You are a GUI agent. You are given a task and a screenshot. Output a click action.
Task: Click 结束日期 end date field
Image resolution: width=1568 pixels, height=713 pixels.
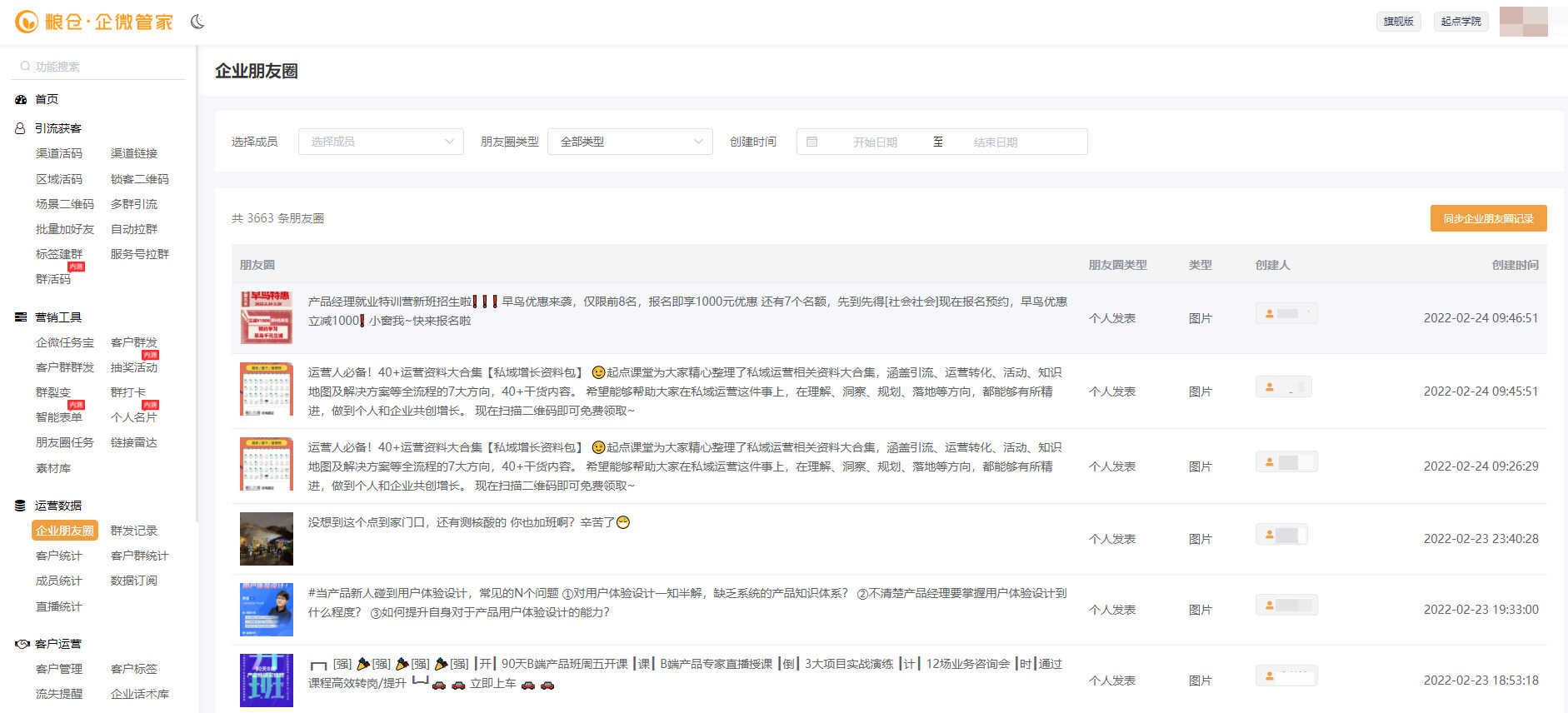coord(996,142)
